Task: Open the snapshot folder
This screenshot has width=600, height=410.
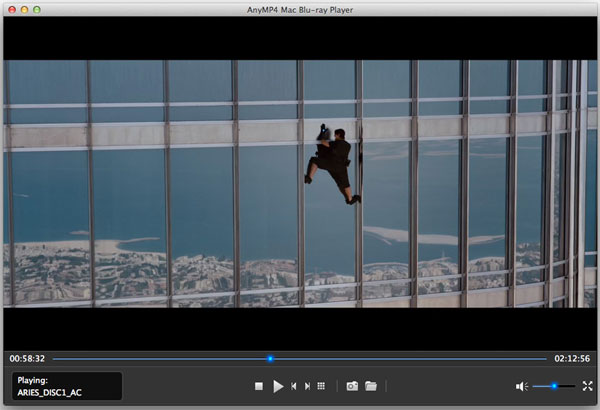Action: click(370, 386)
